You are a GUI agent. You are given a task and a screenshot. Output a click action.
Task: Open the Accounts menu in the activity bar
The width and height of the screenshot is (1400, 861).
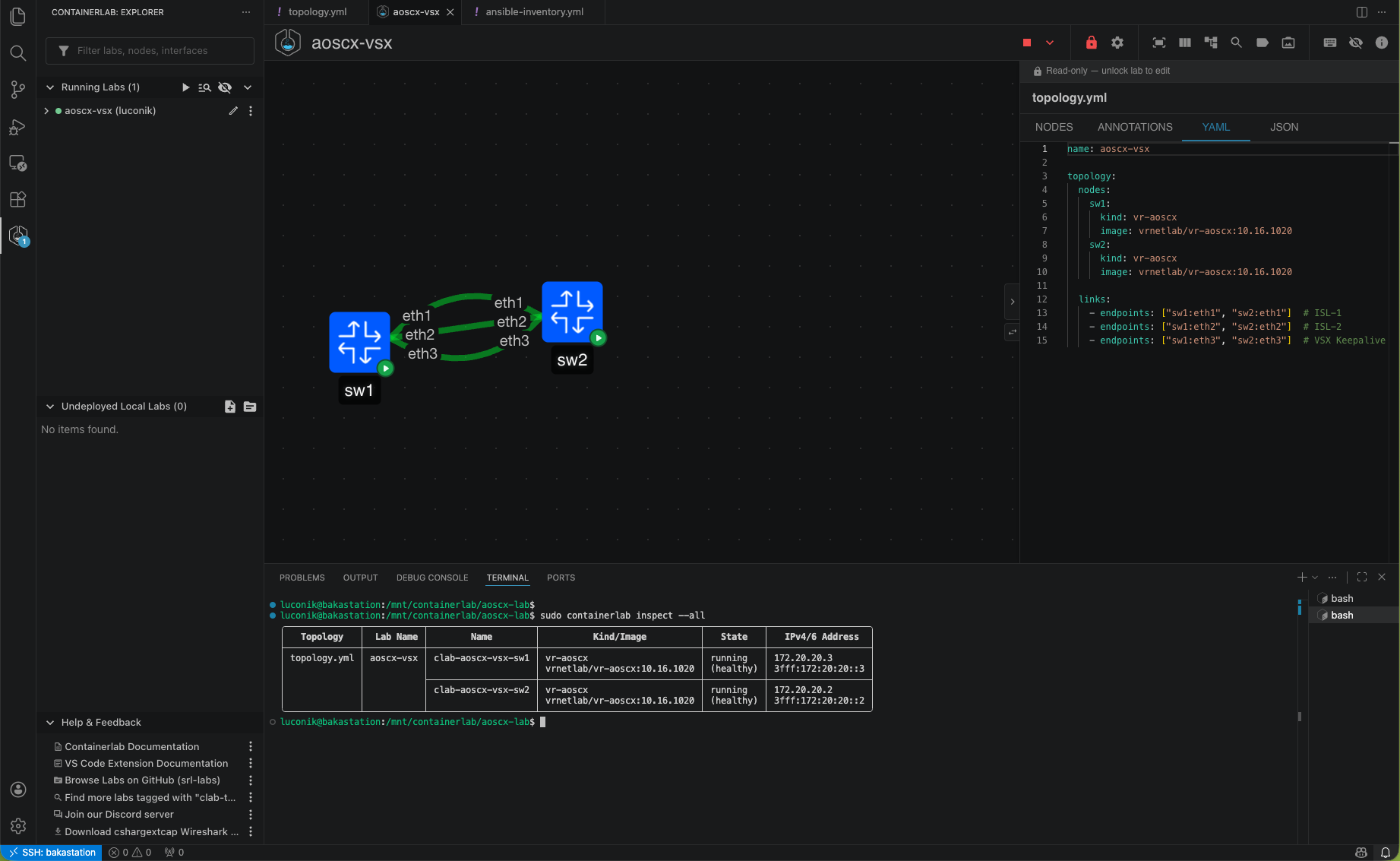(18, 790)
